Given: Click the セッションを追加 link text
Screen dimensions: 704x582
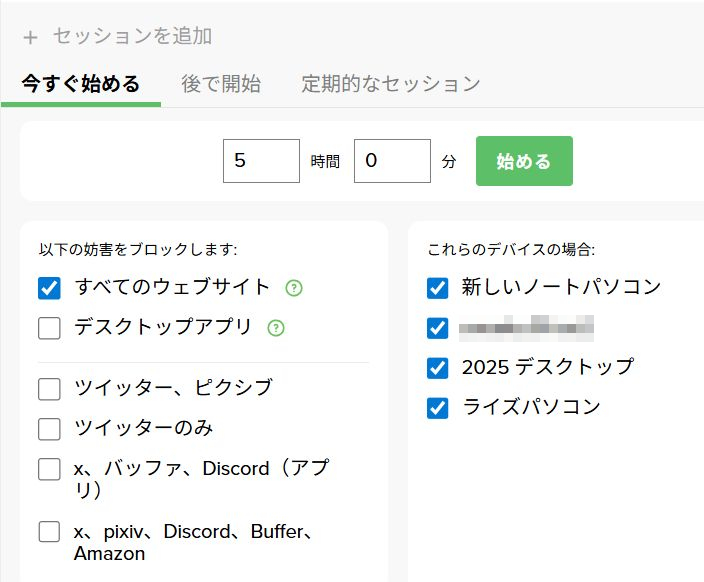Looking at the screenshot, I should tap(131, 36).
